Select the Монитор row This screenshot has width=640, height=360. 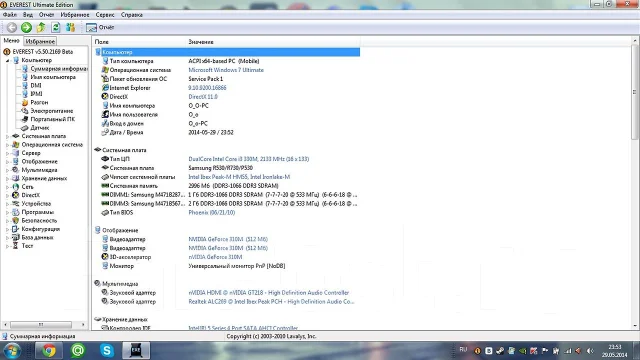(227, 266)
